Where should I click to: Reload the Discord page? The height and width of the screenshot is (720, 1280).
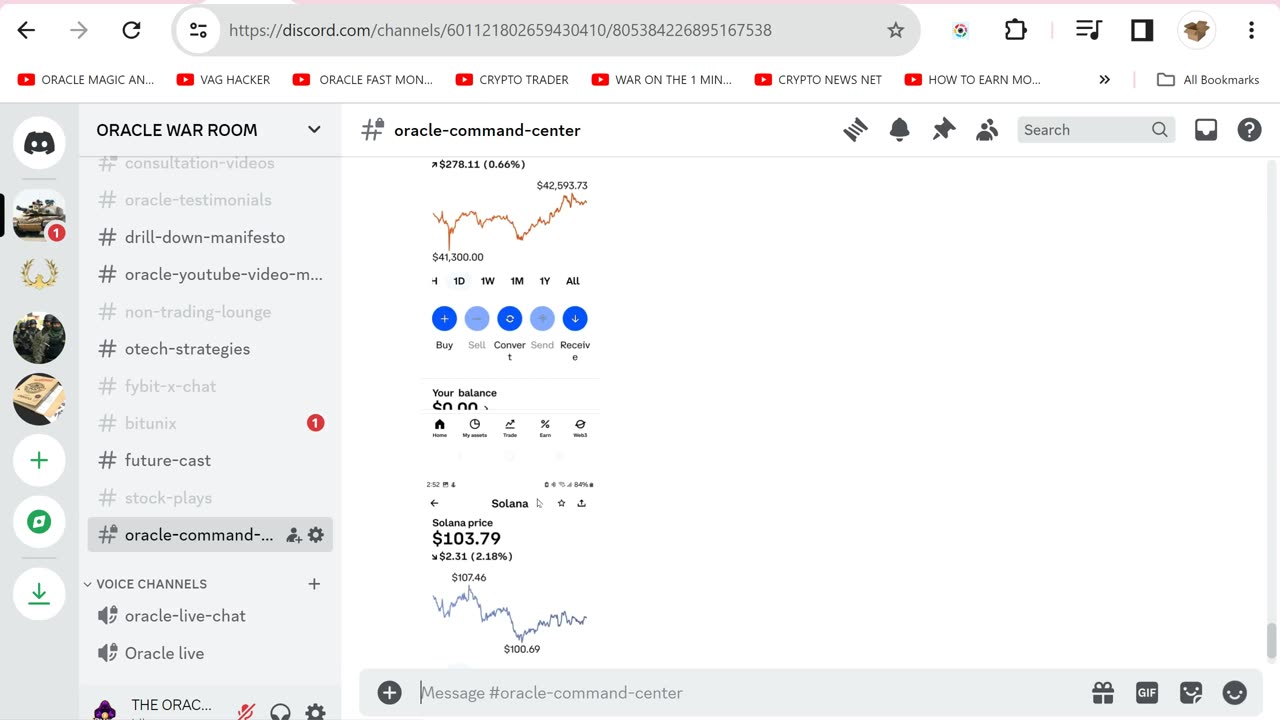(x=131, y=30)
